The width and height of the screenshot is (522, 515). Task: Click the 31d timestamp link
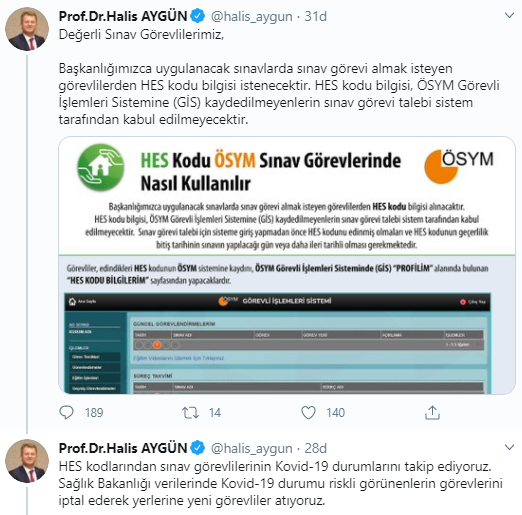[316, 16]
